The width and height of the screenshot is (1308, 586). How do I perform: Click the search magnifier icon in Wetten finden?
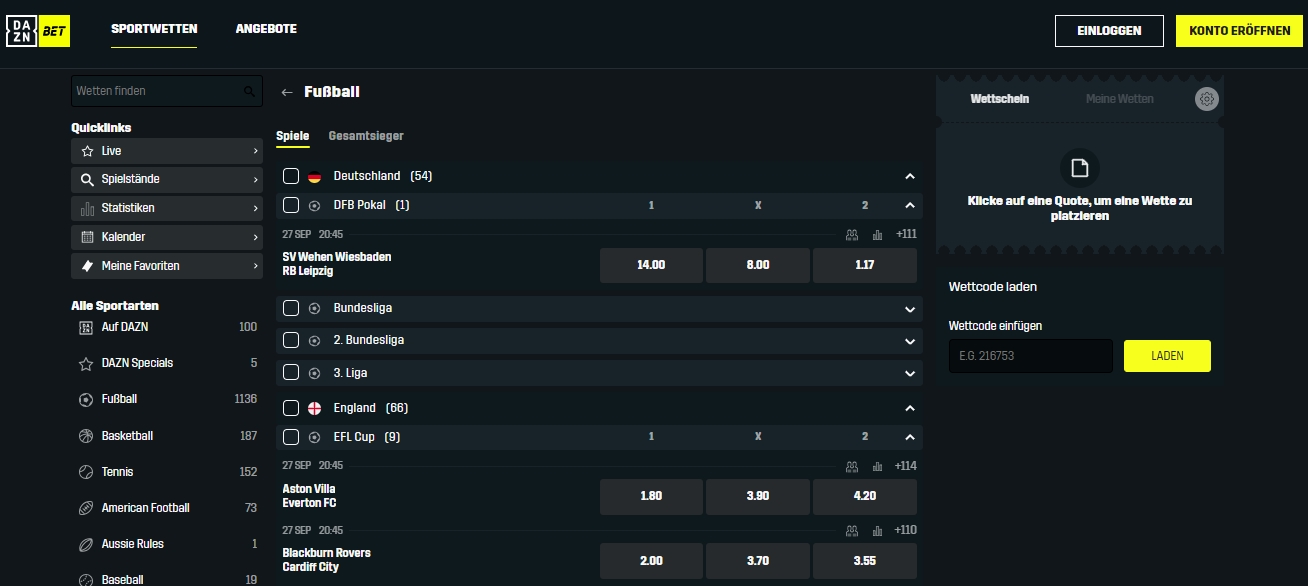249,91
